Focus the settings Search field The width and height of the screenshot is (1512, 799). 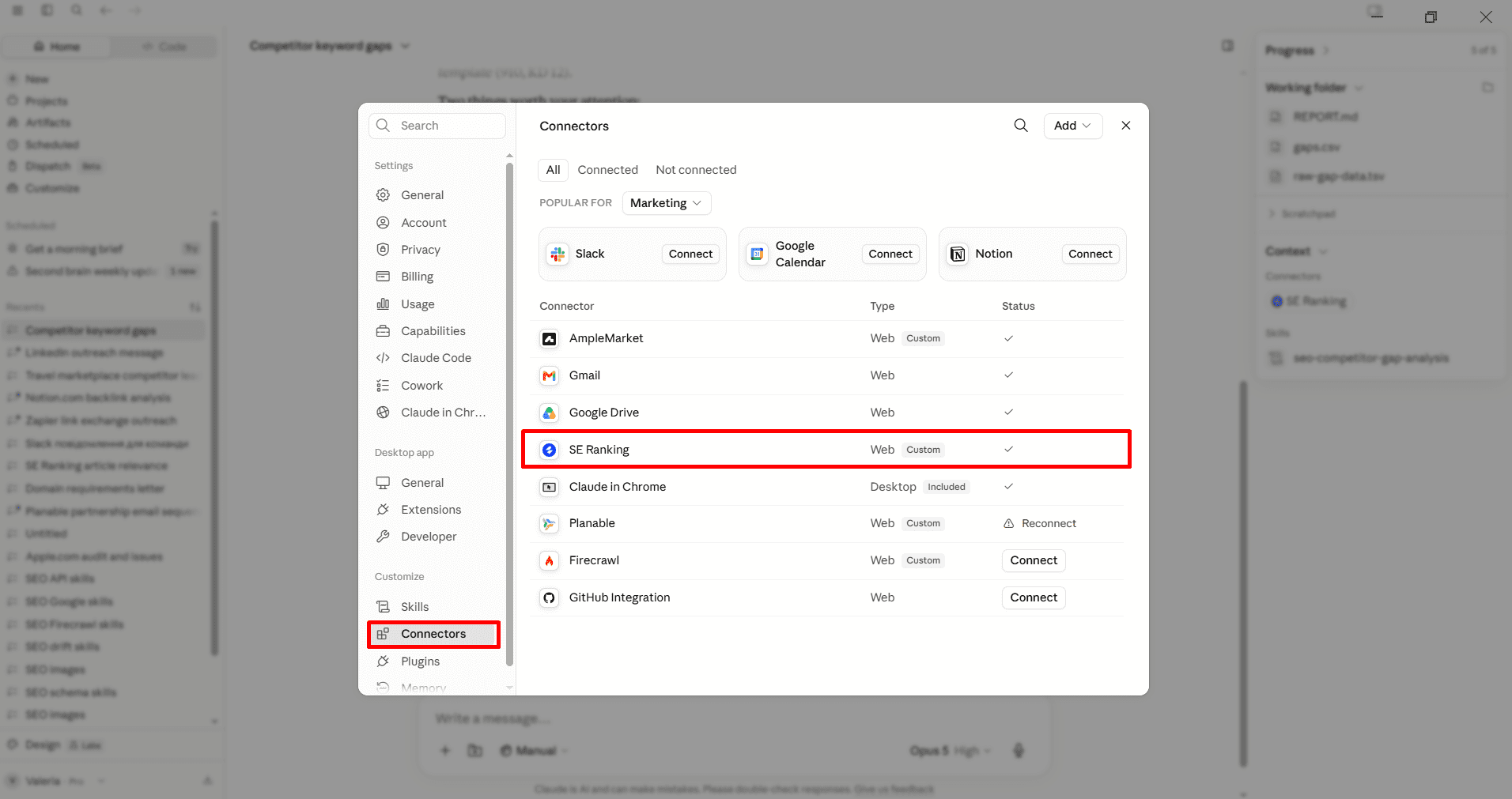tap(437, 126)
